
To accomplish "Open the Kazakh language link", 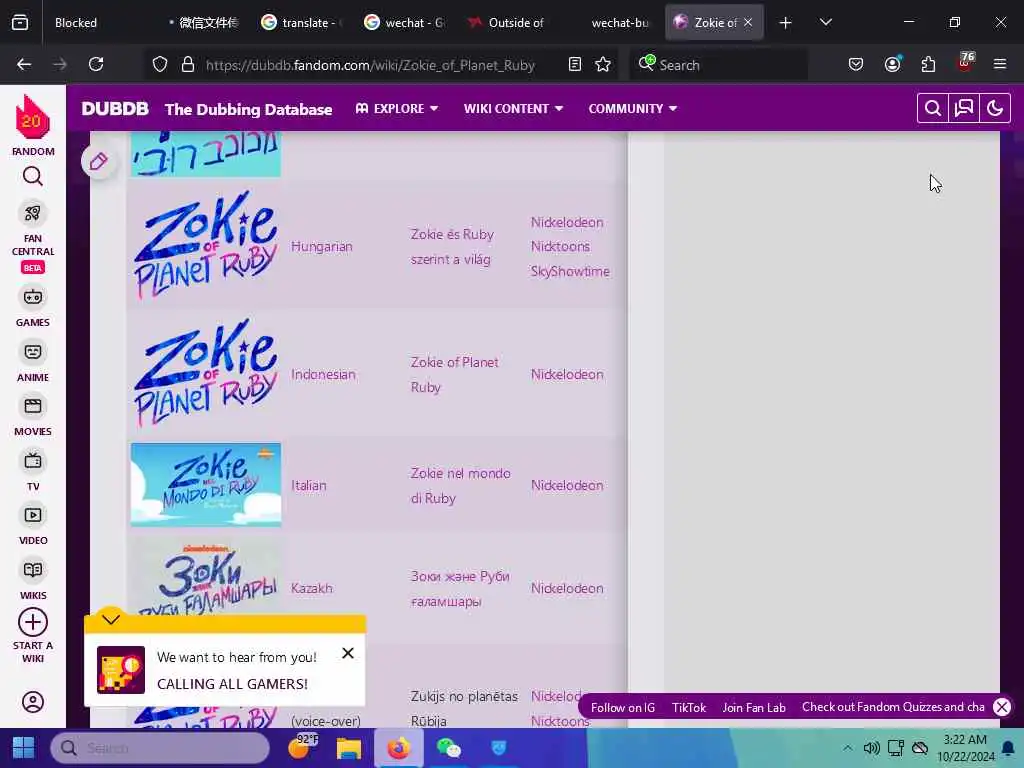I will point(312,588).
